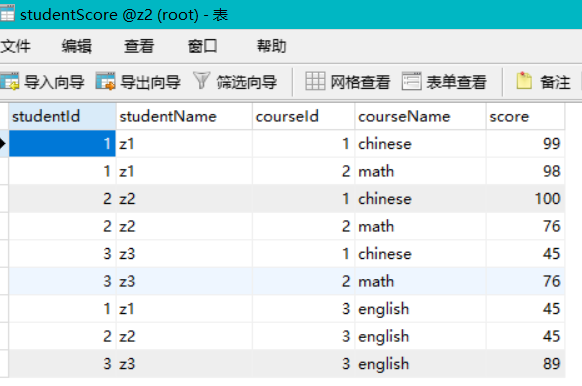Click score 45 in z1 english row
This screenshot has height=386, width=582.
(x=526, y=309)
